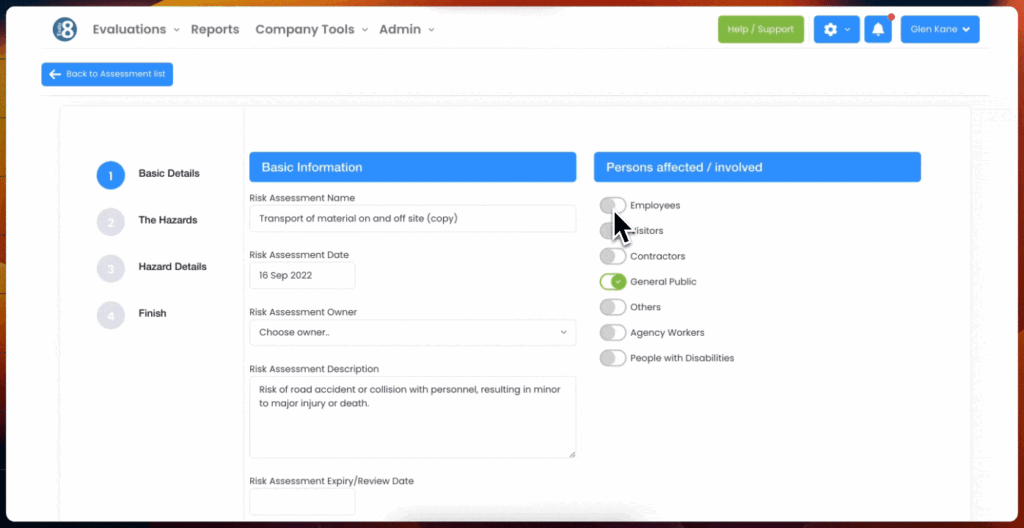The image size is (1024, 528).
Task: Click the General Public label
Action: 664,282
